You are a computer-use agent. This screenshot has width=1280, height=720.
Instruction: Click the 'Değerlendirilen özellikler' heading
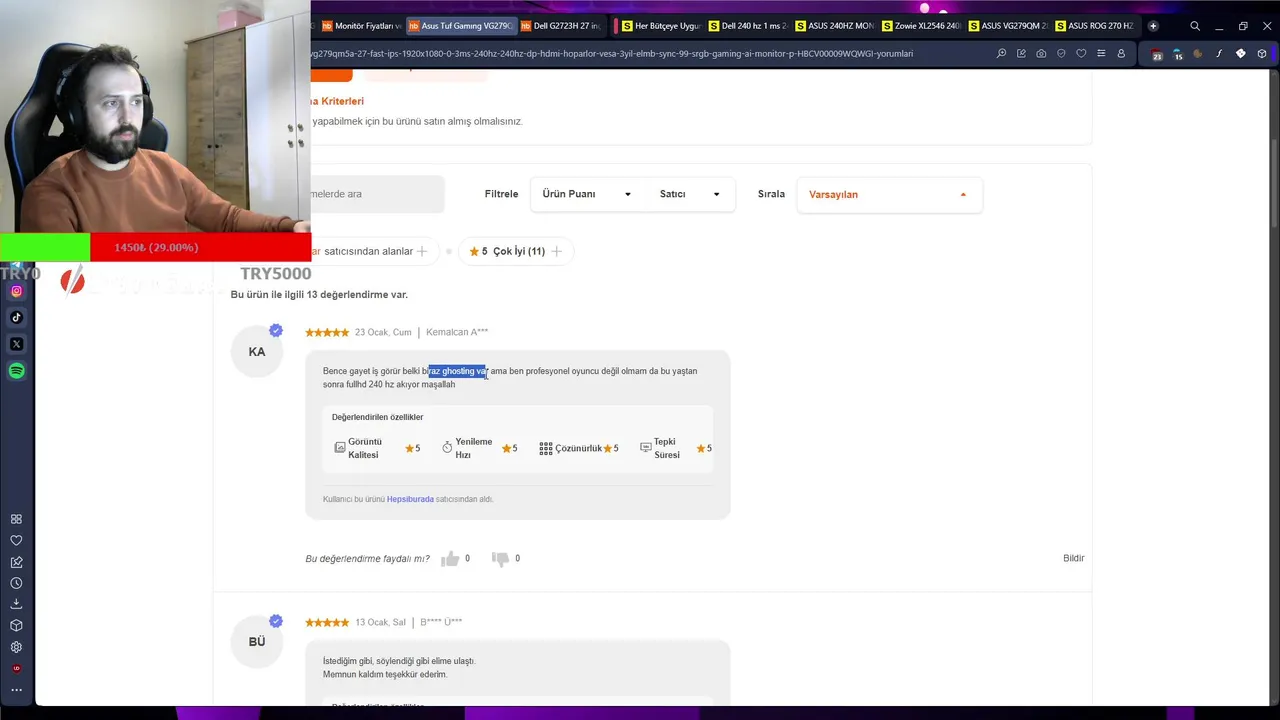(377, 417)
